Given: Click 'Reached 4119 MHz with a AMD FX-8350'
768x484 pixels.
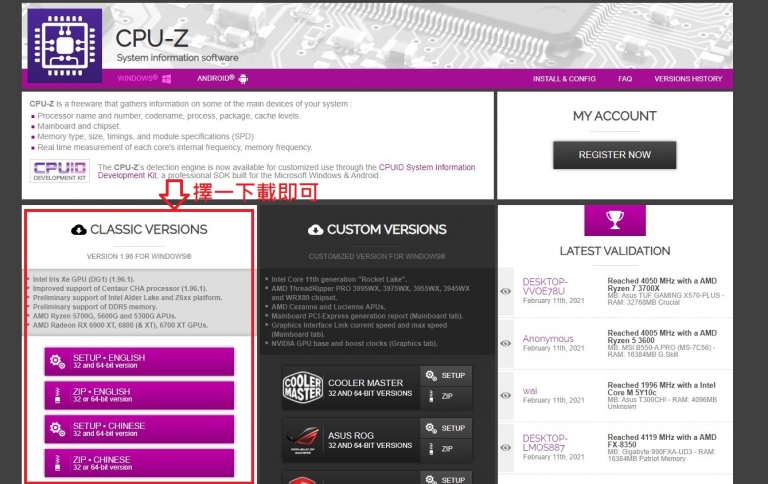Looking at the screenshot, I should [x=662, y=441].
